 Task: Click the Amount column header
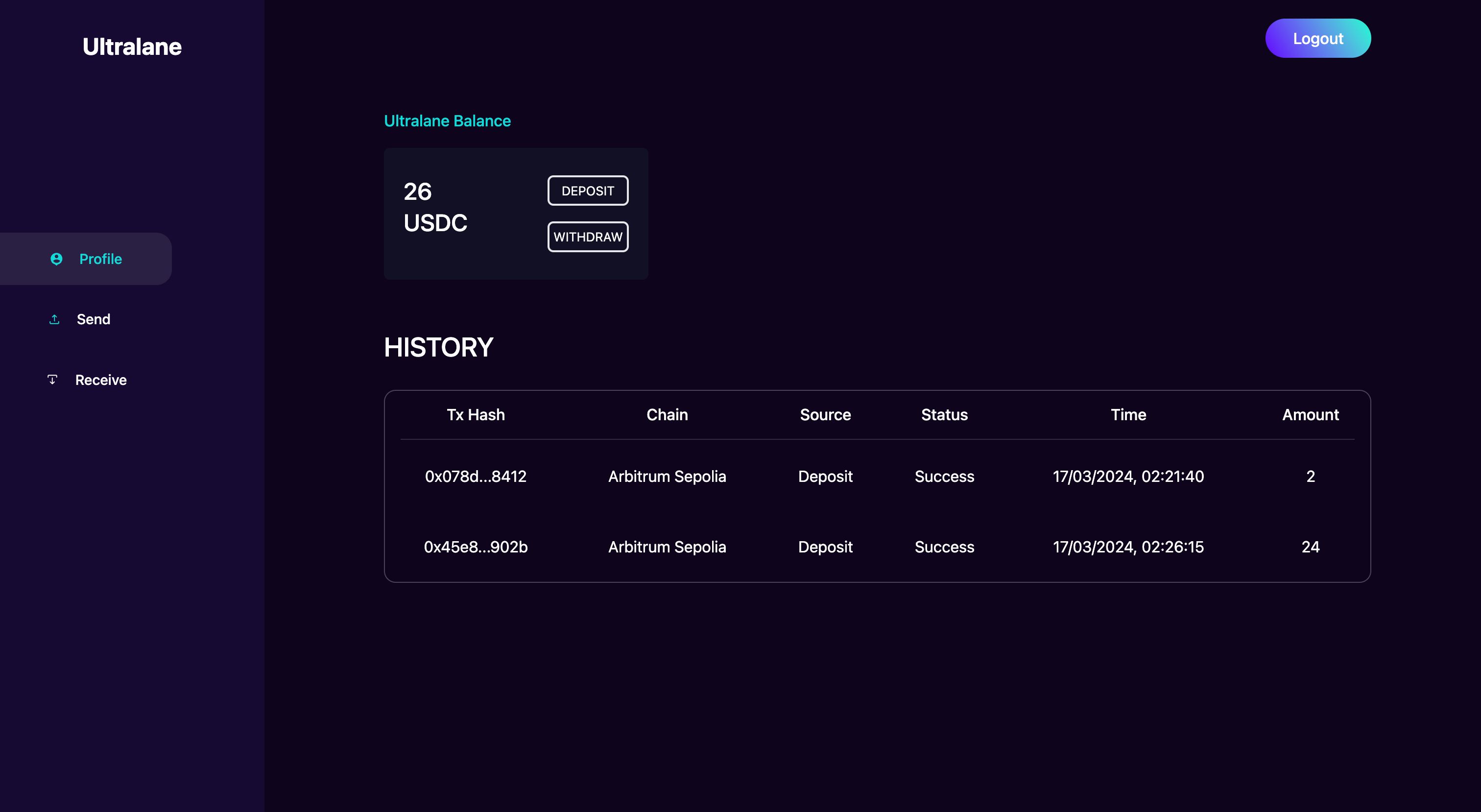[x=1310, y=415]
